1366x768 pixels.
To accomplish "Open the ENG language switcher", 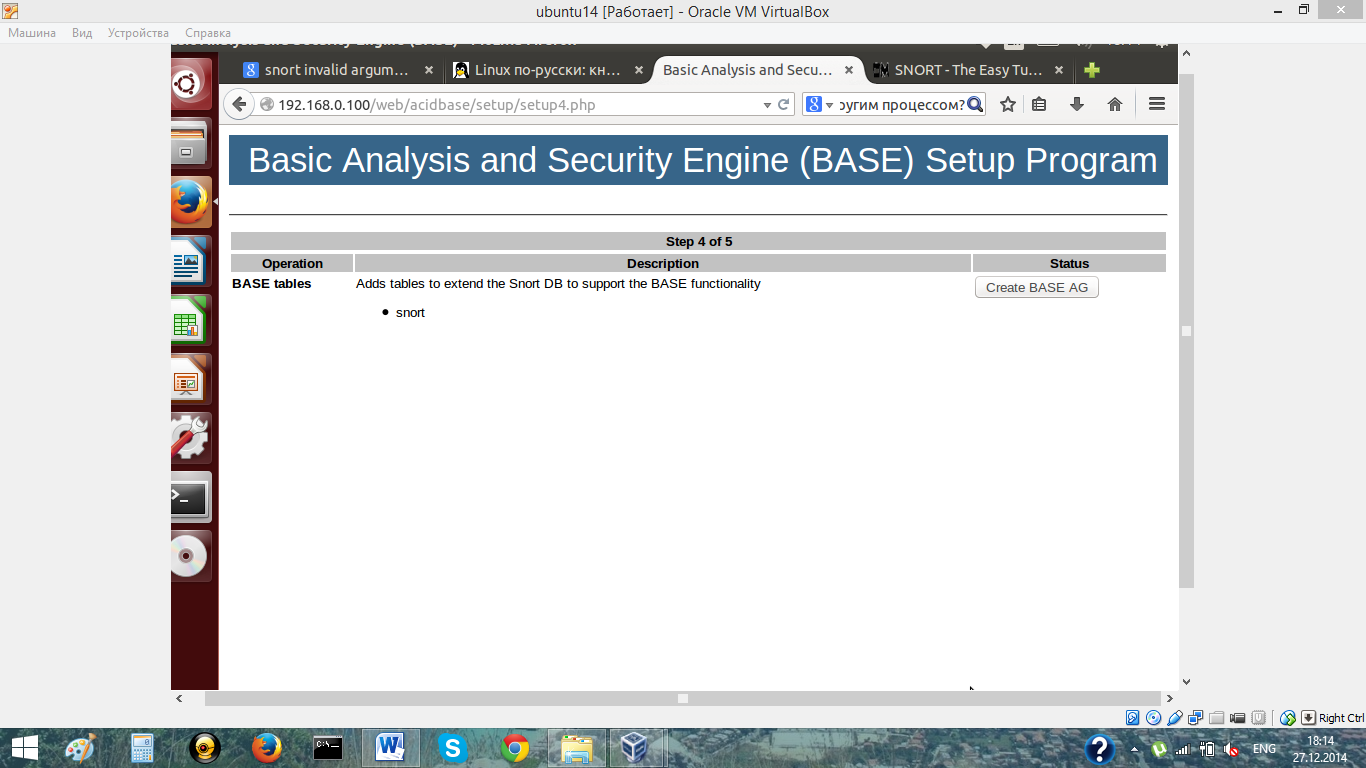I will (x=1264, y=749).
